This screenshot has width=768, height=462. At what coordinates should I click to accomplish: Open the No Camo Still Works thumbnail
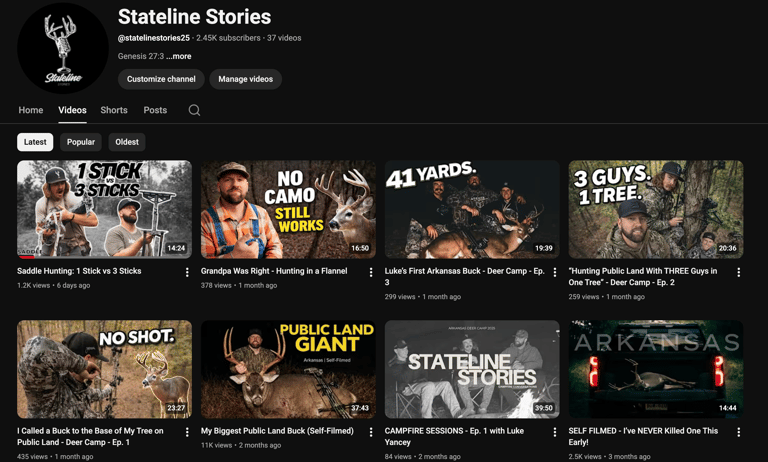click(288, 209)
